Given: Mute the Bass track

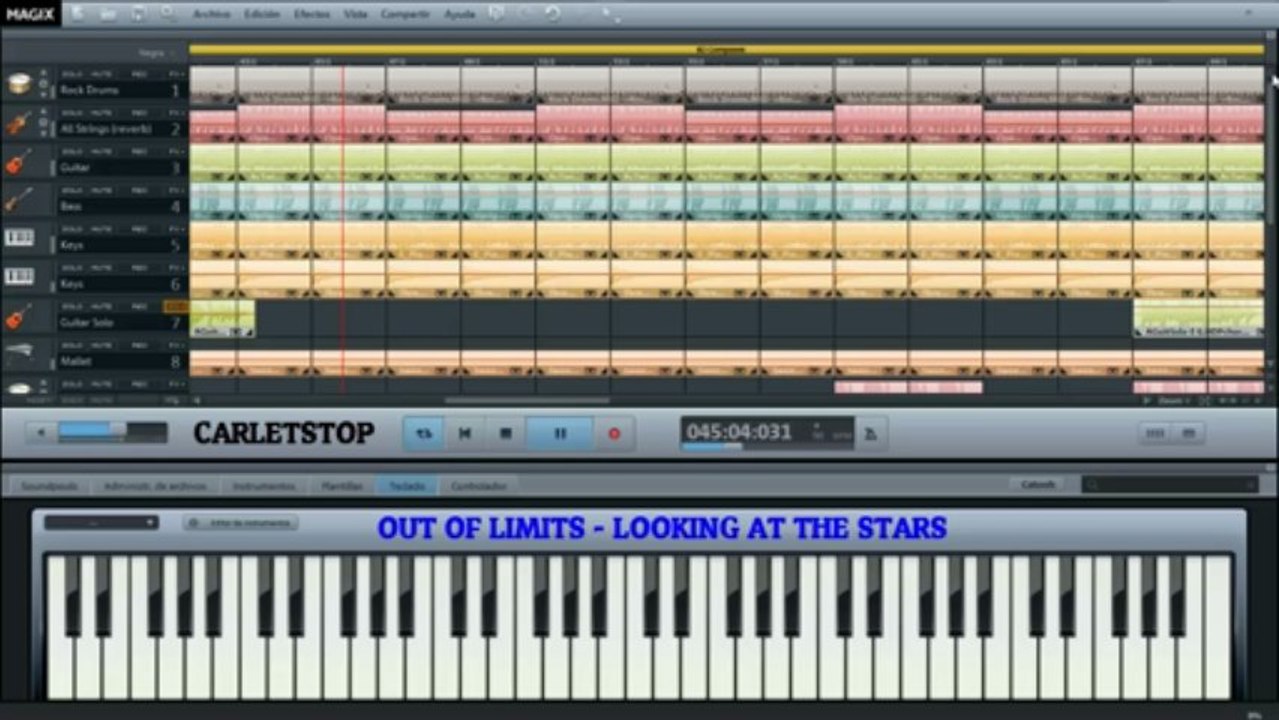Looking at the screenshot, I should [101, 191].
